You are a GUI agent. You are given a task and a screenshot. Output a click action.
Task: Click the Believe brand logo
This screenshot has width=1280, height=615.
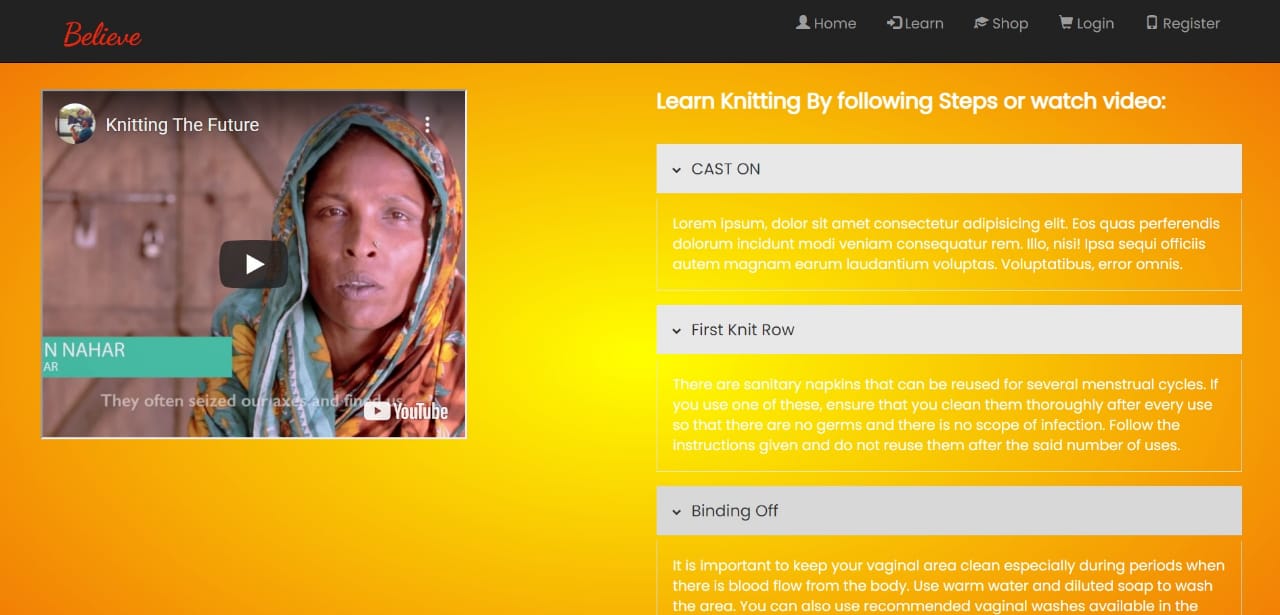tap(102, 34)
